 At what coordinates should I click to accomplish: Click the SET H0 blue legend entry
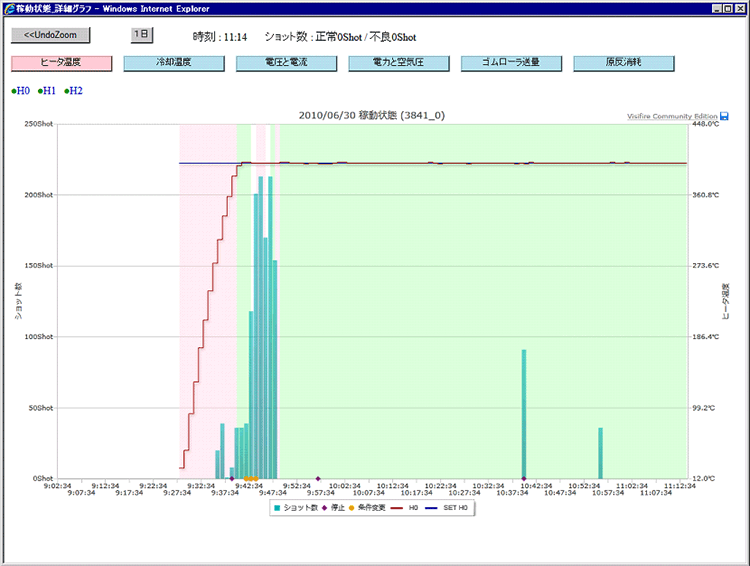coord(434,508)
